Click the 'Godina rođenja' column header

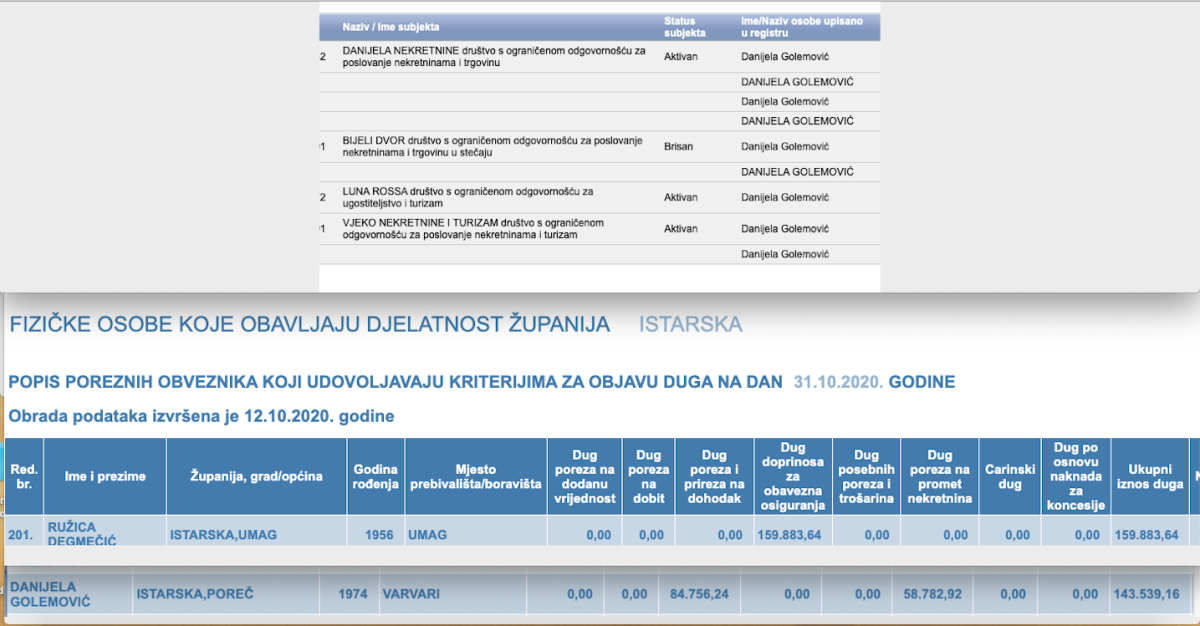click(376, 476)
